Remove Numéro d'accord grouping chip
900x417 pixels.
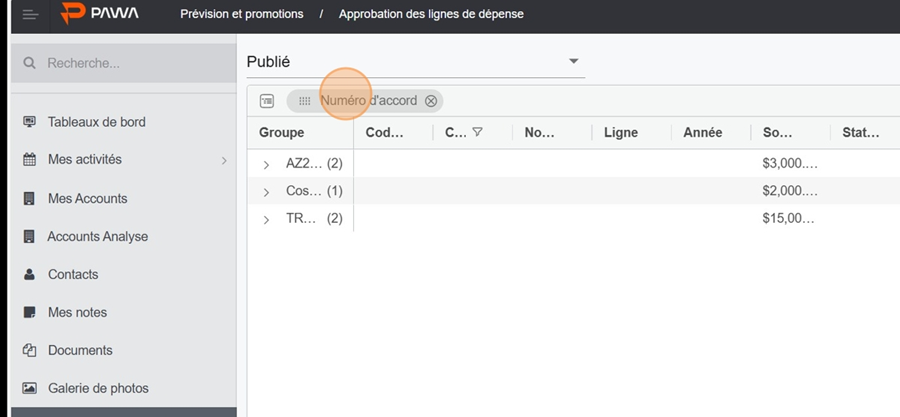(430, 101)
